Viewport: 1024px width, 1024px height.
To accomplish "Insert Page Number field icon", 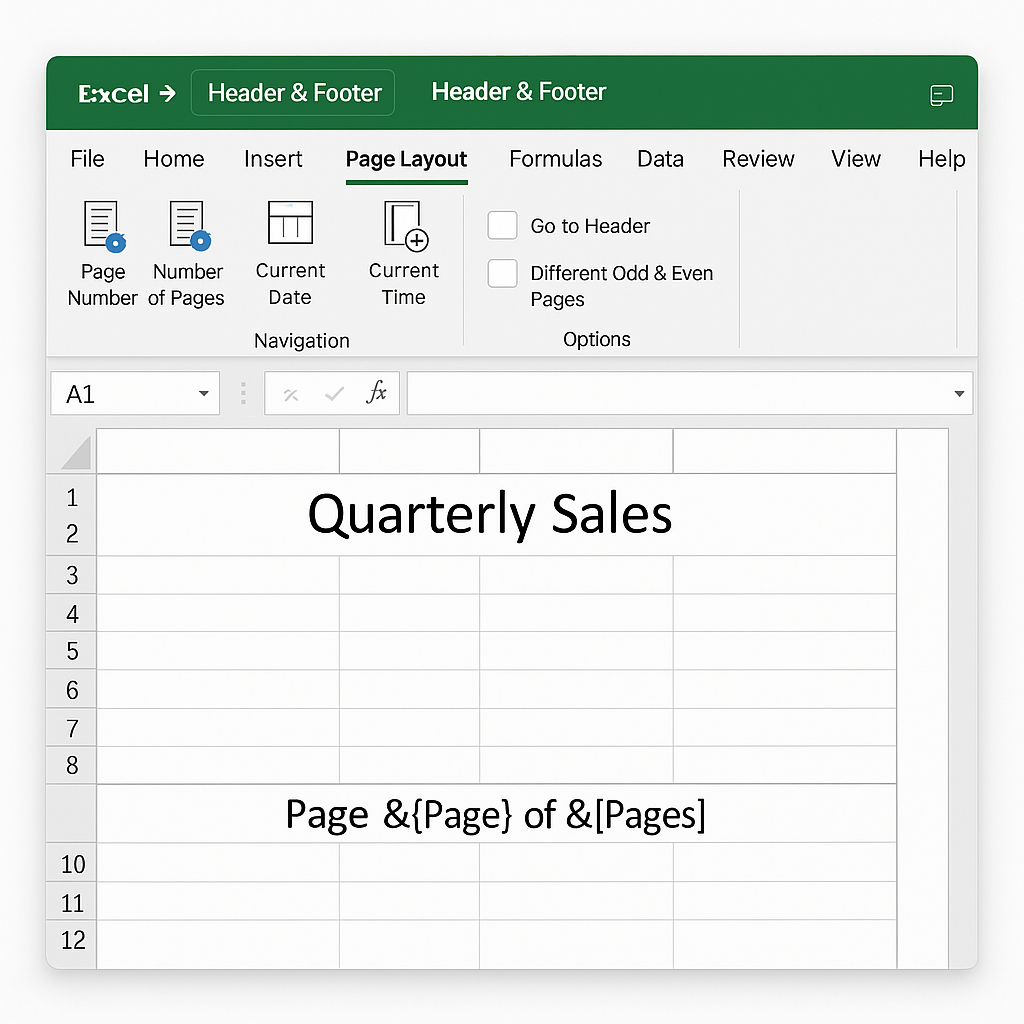I will click(104, 226).
